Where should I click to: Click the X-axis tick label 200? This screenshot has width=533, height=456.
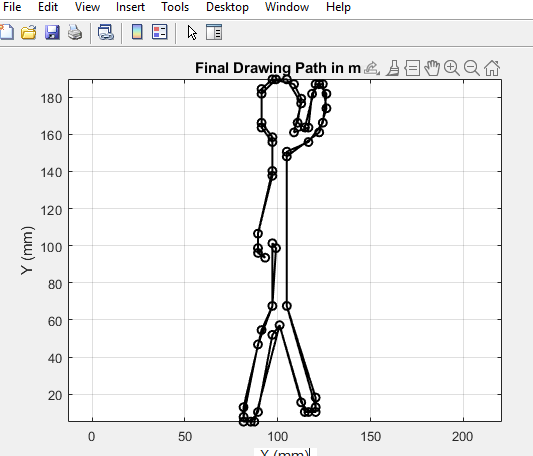click(463, 437)
